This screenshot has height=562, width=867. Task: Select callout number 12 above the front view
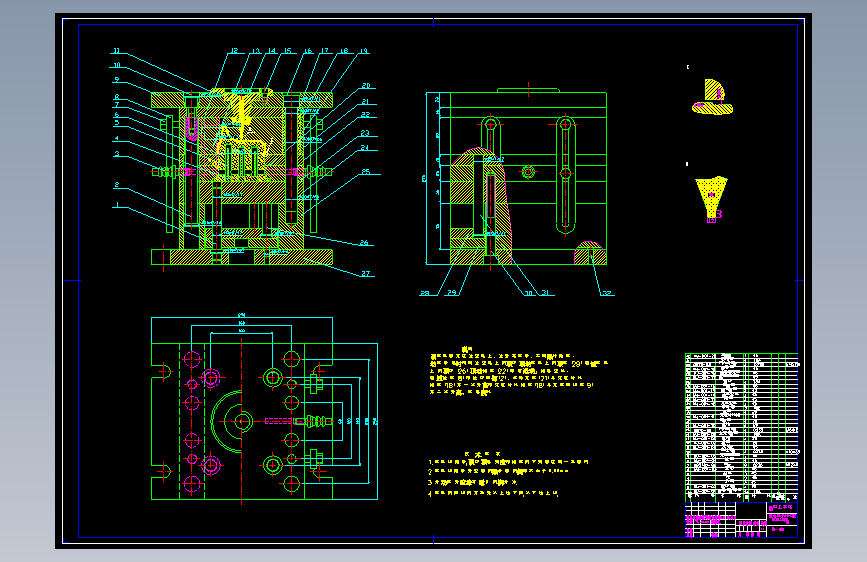(x=234, y=51)
